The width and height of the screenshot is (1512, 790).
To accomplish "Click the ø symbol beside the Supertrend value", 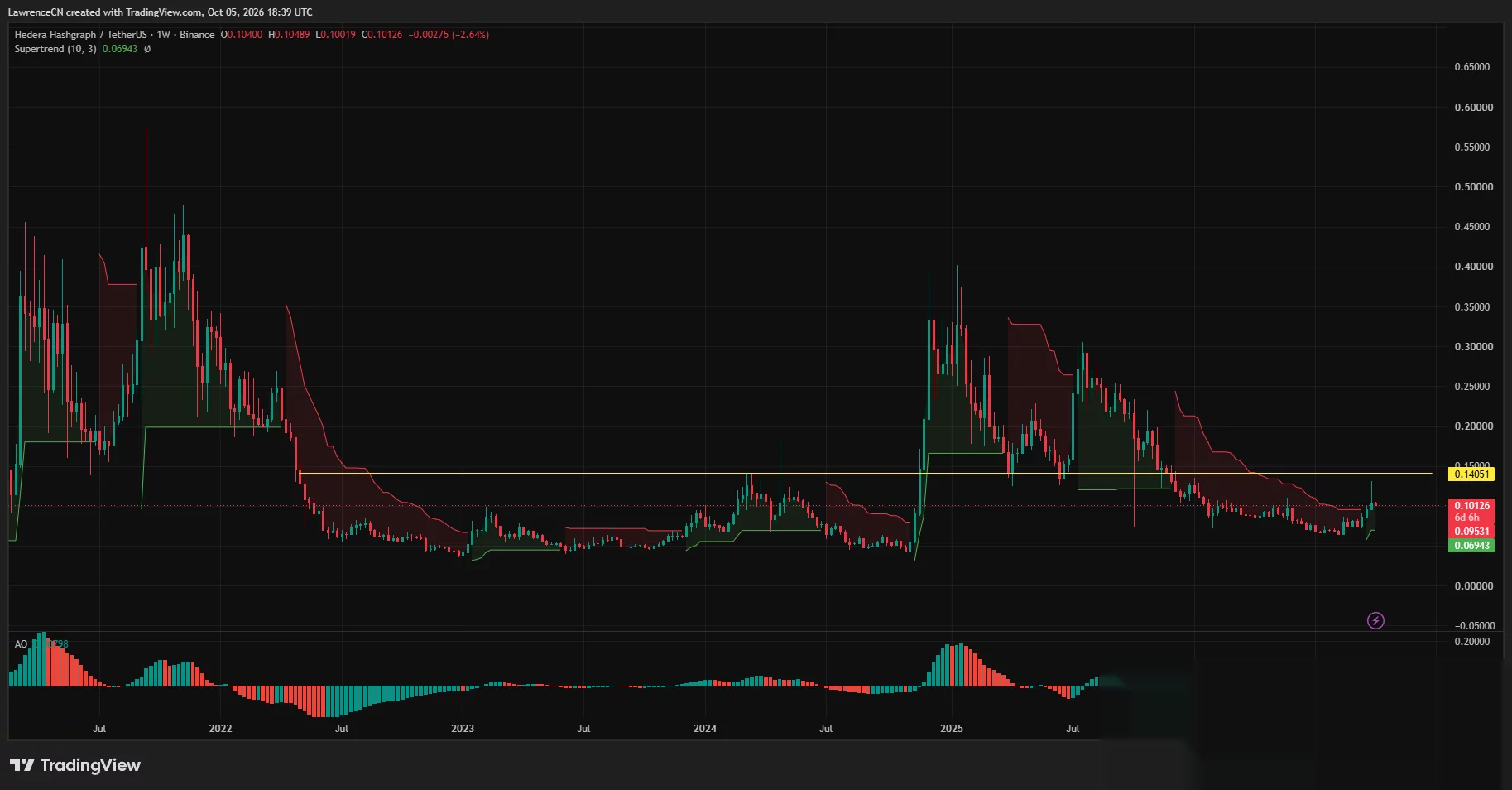I will point(147,49).
